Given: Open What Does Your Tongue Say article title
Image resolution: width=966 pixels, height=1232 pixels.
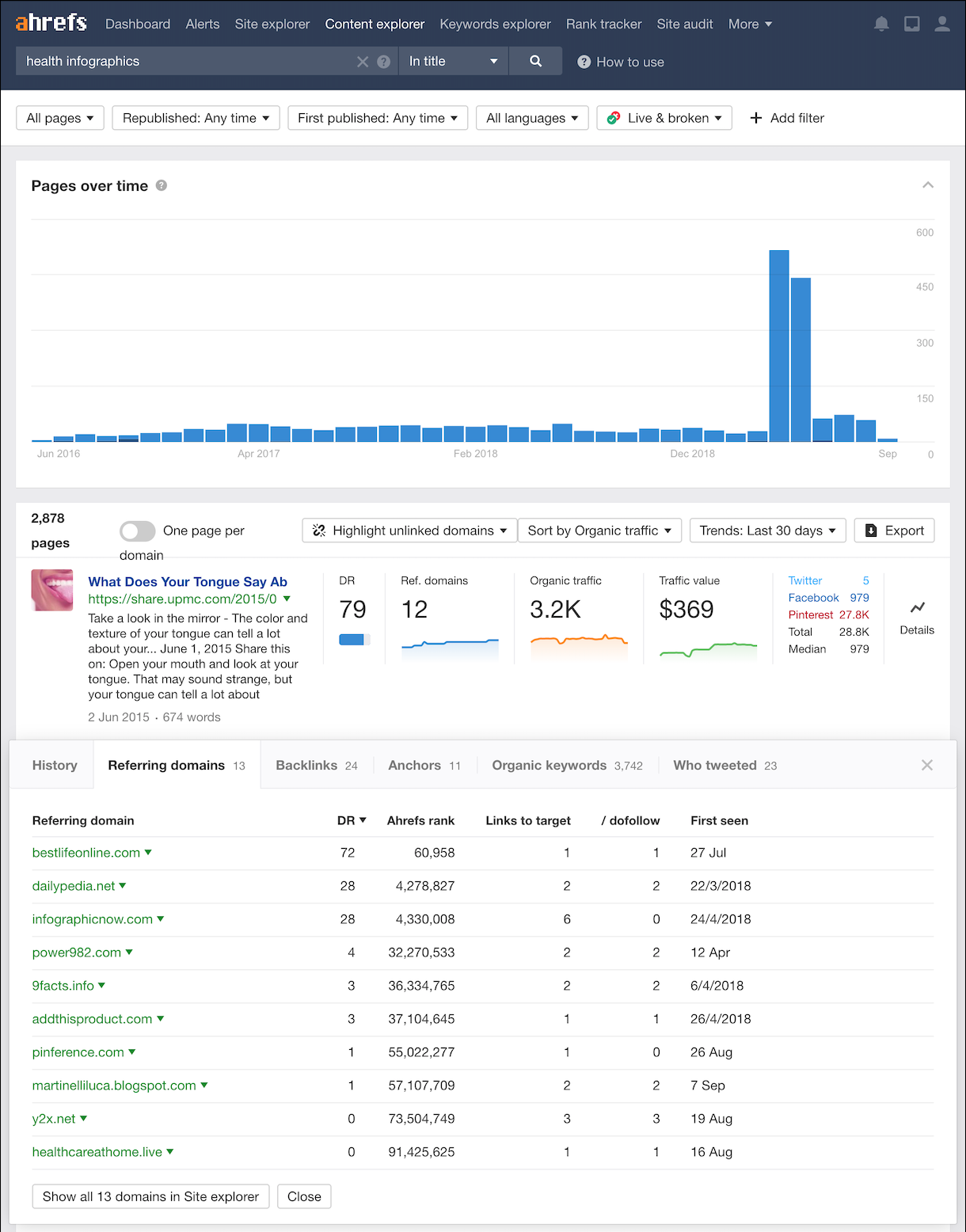Looking at the screenshot, I should click(x=188, y=582).
